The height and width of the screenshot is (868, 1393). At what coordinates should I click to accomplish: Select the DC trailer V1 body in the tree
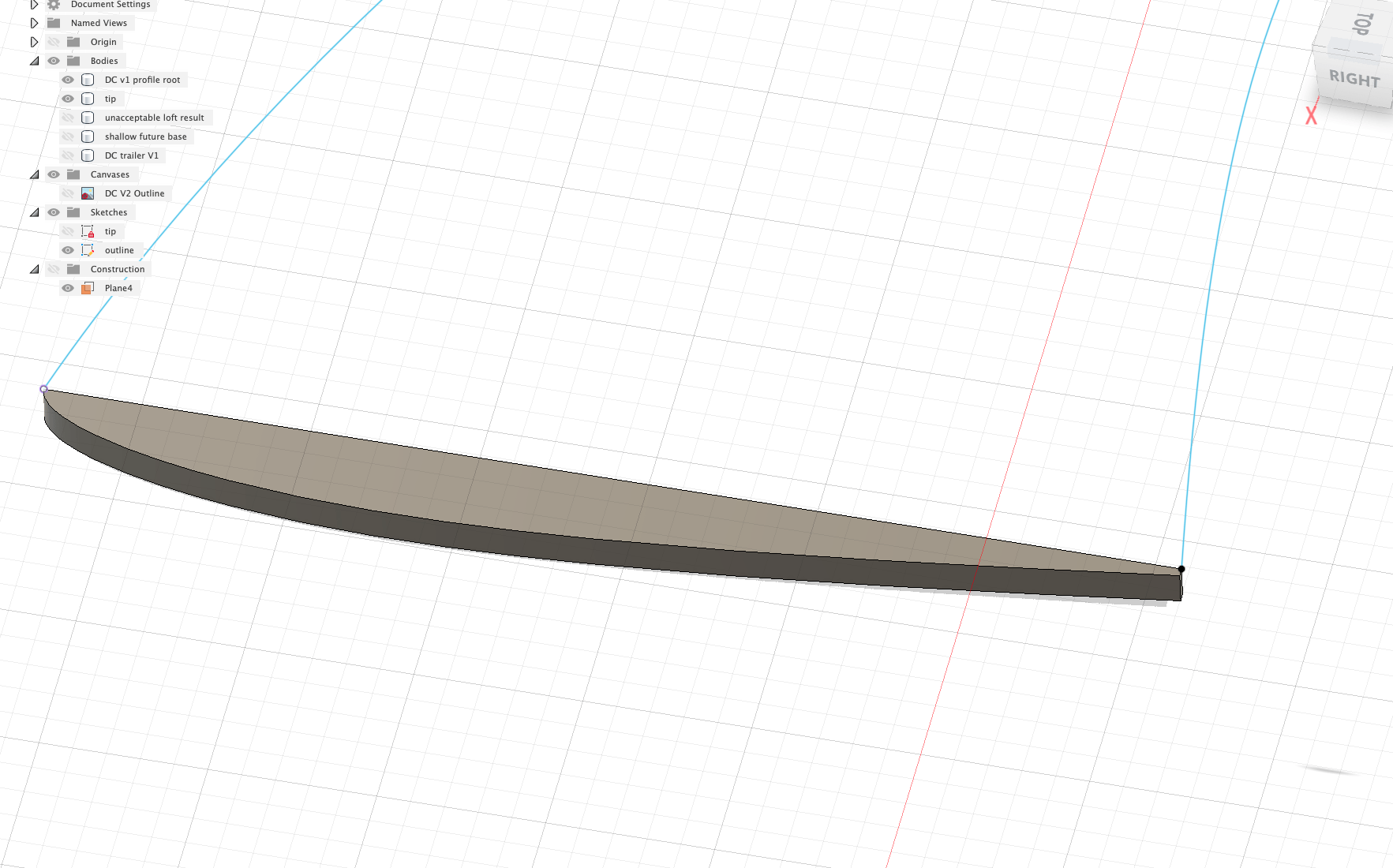click(131, 155)
